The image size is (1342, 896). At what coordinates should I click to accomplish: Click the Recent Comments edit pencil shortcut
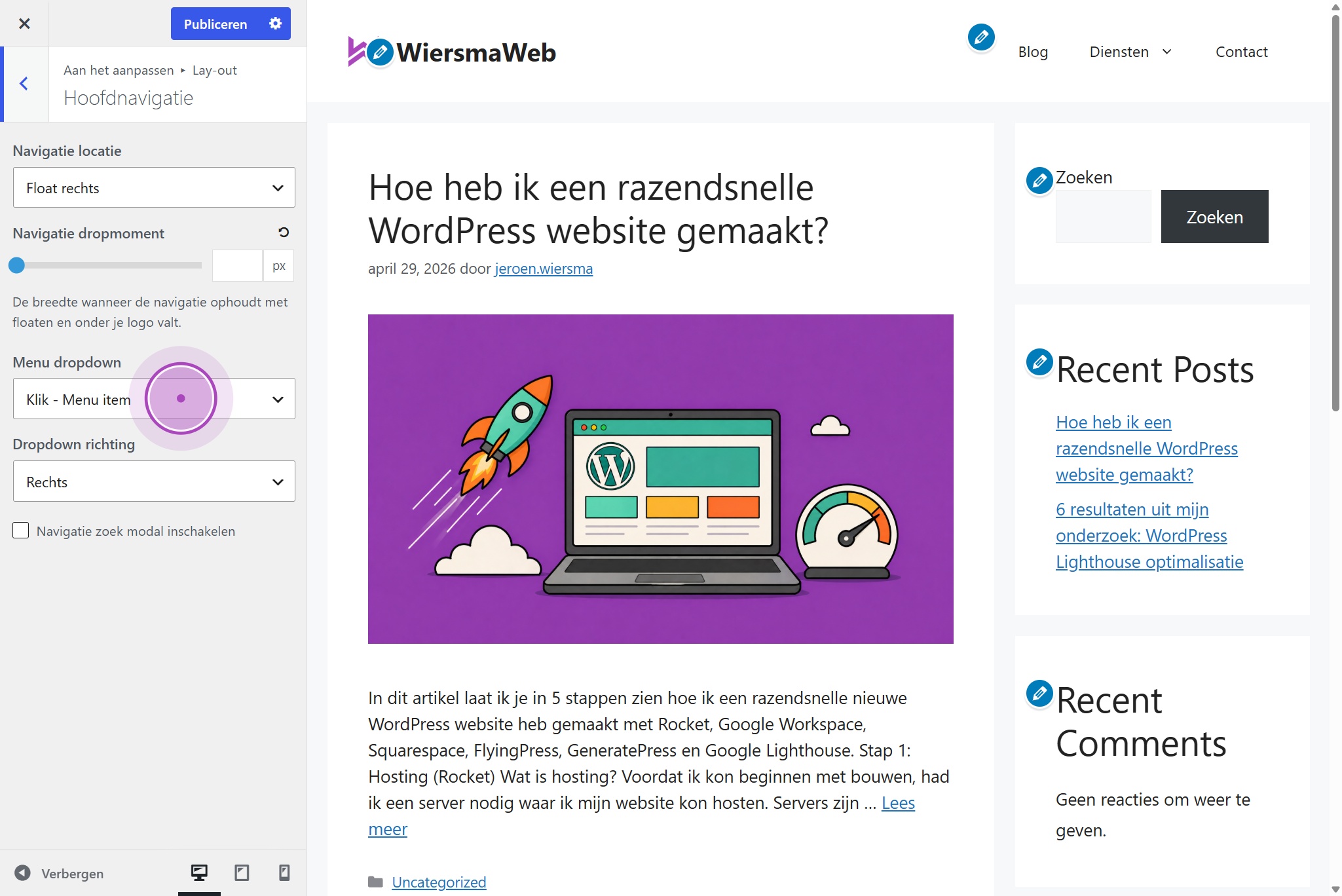(1039, 694)
